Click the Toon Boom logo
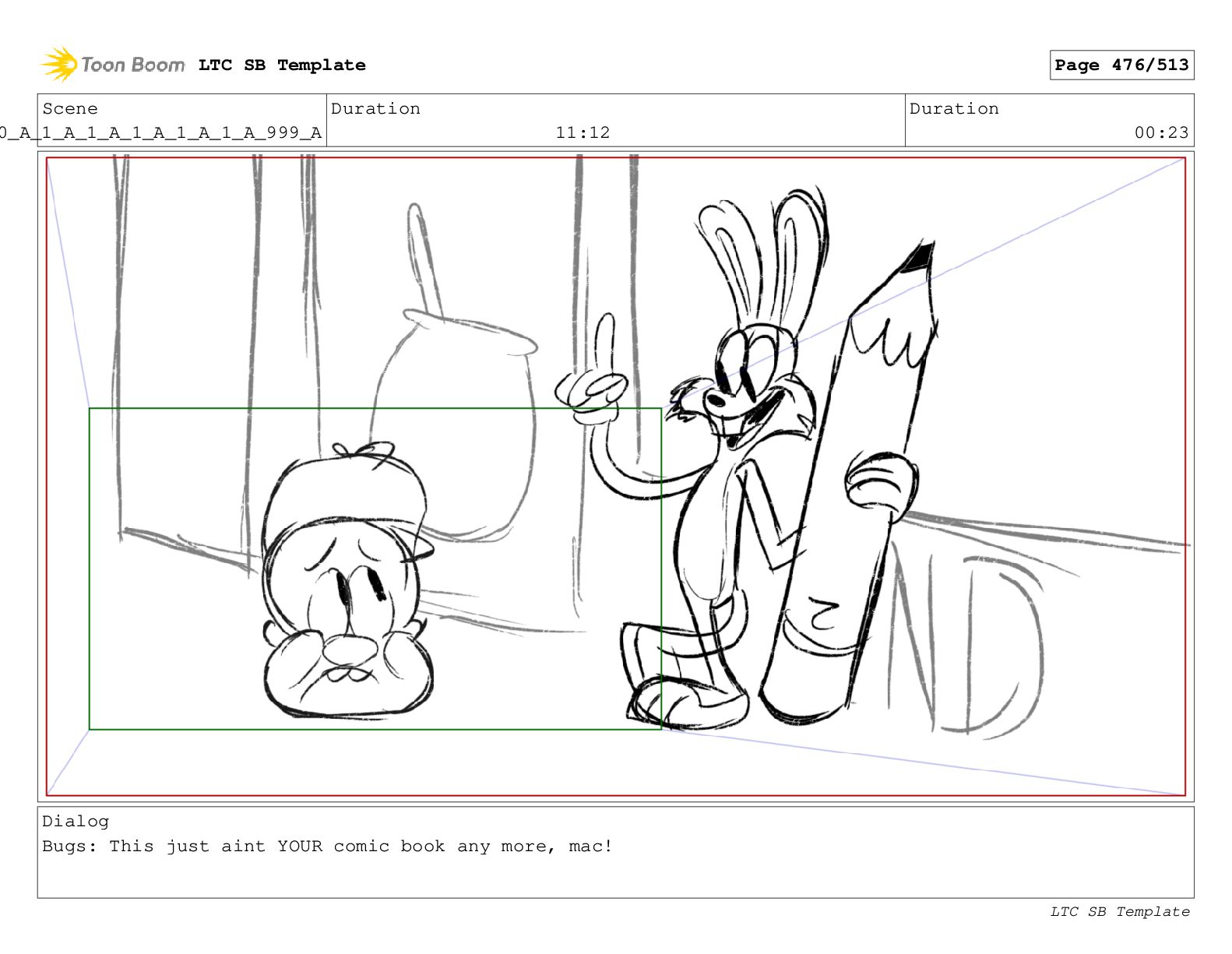 pyautogui.click(x=113, y=65)
